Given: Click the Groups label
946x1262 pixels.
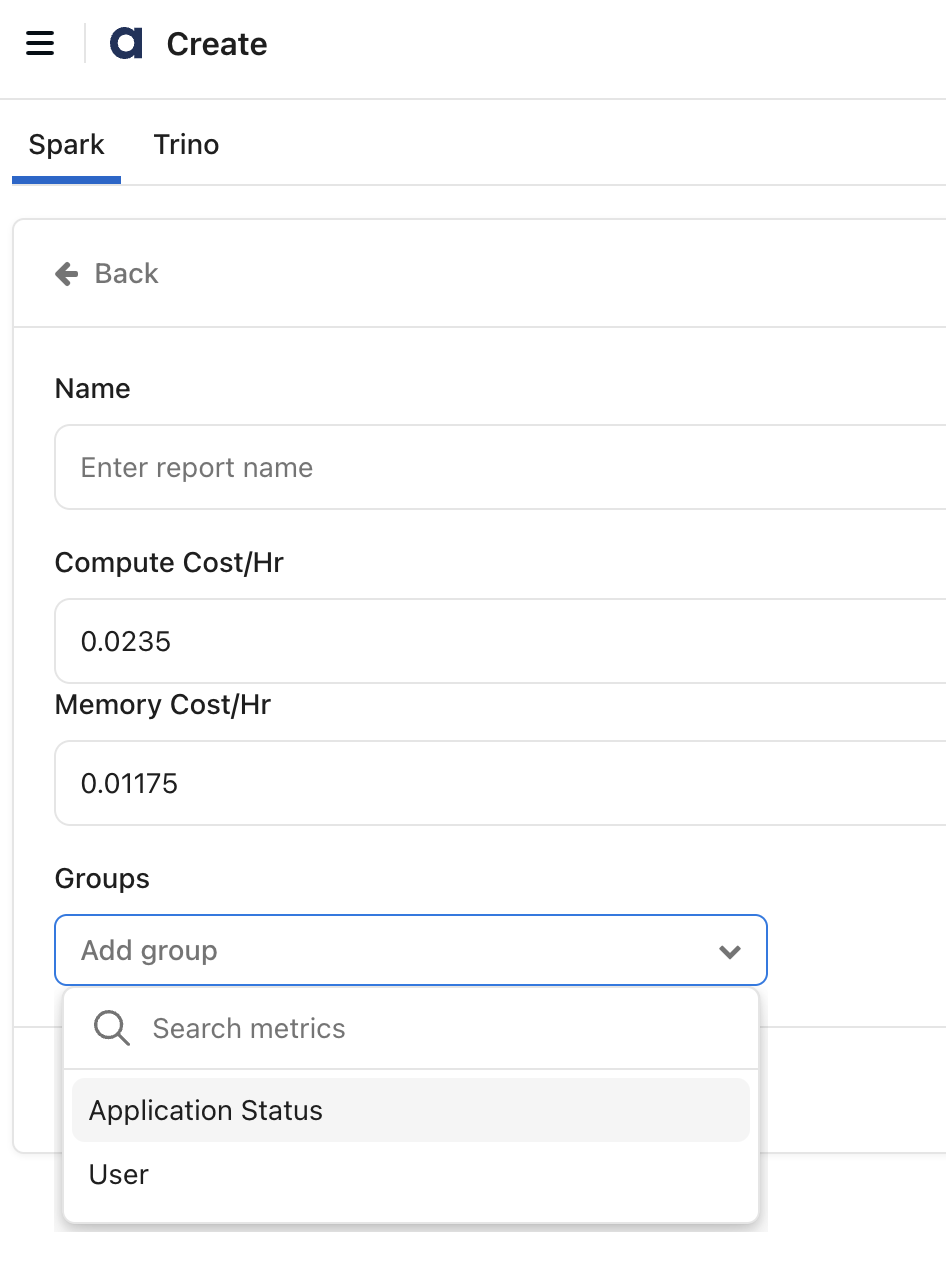Looking at the screenshot, I should [x=102, y=879].
